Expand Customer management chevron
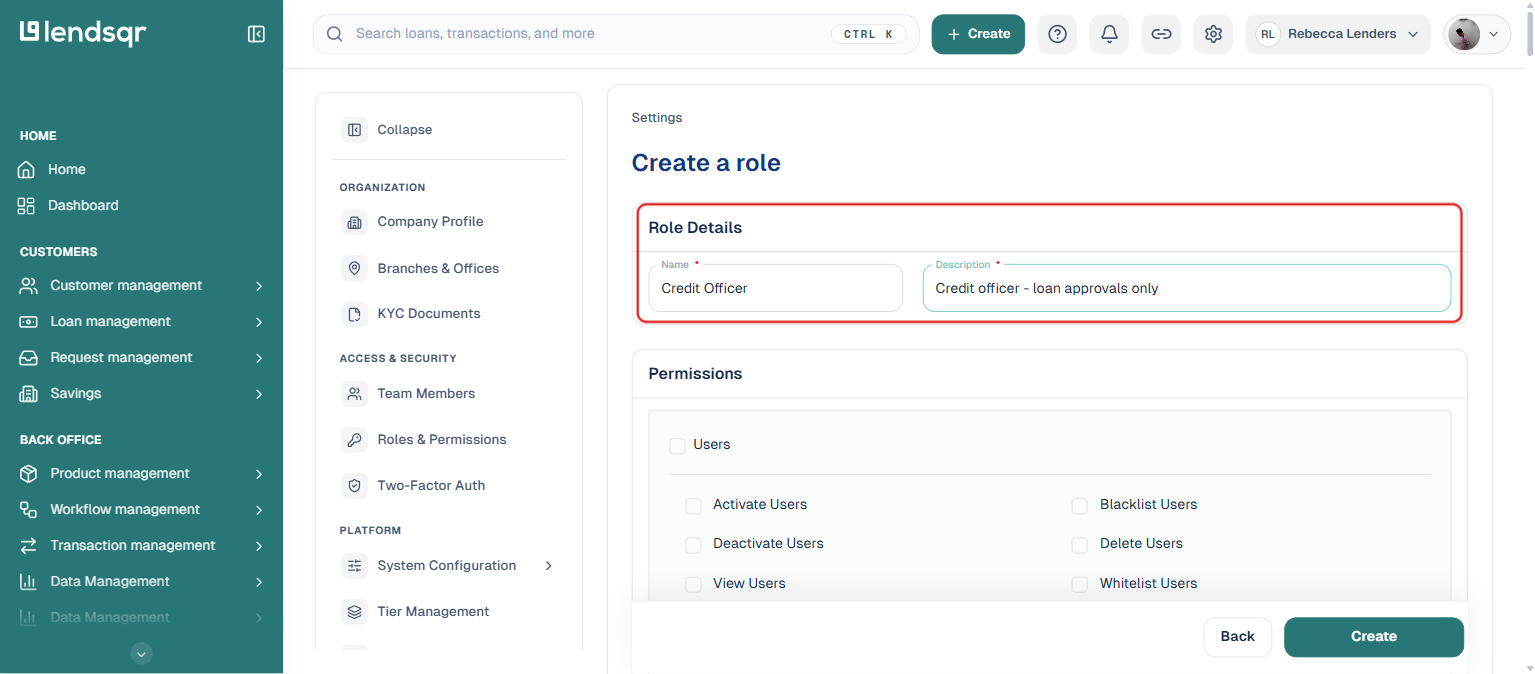This screenshot has width=1535, height=674. click(259, 286)
